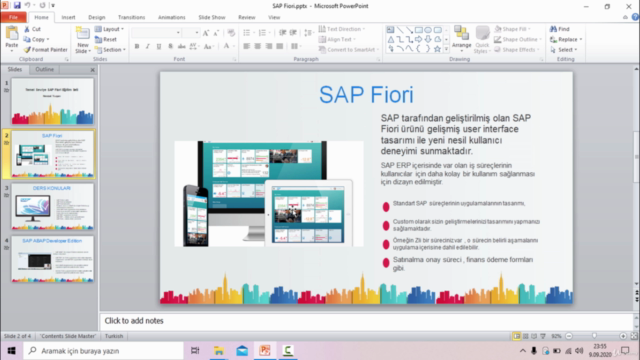Viewport: 640px width, 360px height.
Task: Toggle italic formatting
Action: 148,46
